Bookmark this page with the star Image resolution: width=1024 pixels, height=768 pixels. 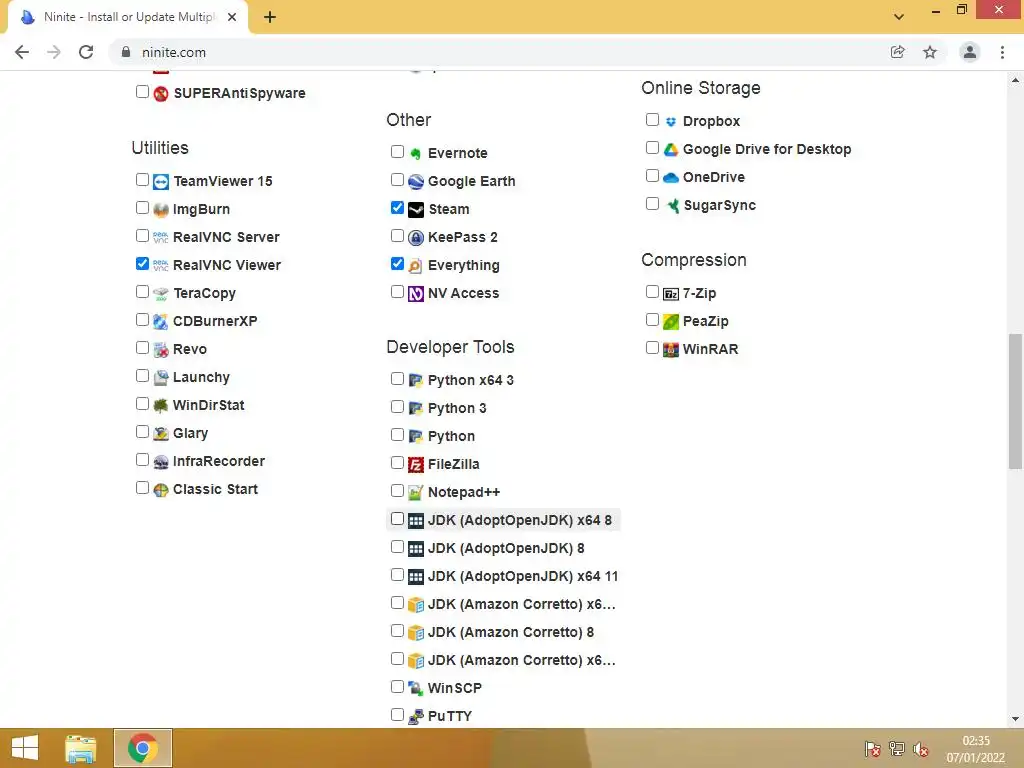930,52
